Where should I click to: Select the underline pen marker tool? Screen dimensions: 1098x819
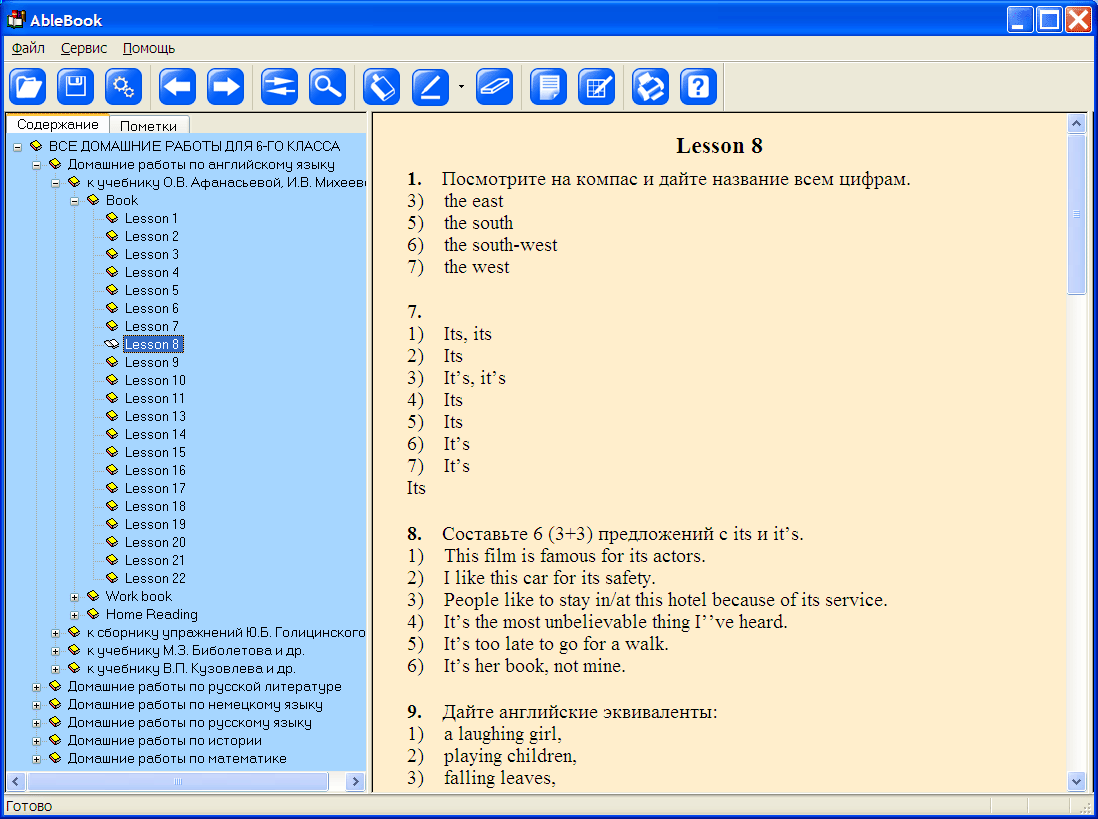pyautogui.click(x=431, y=87)
